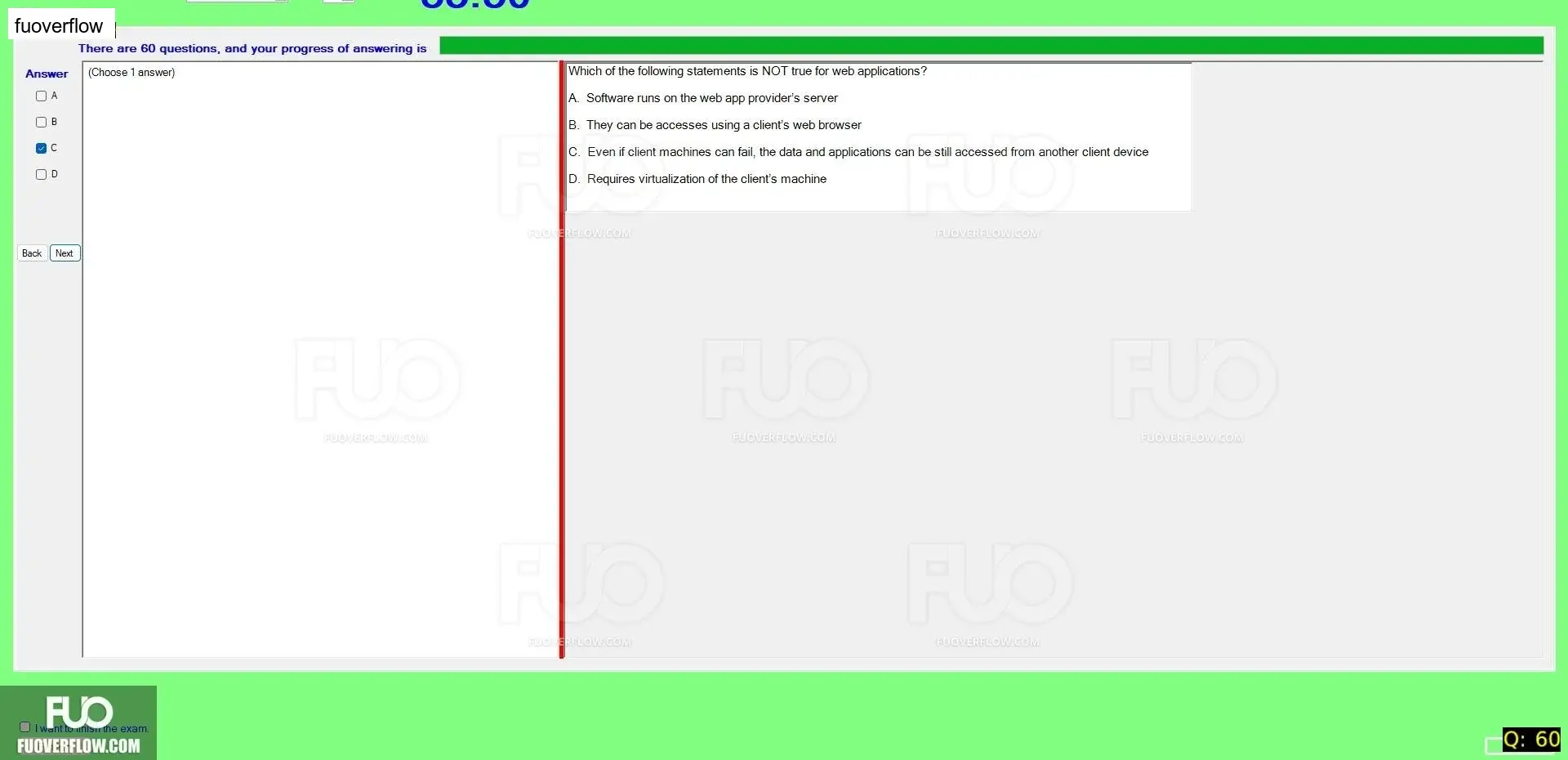Click the FUO fuoverflow.com logo
Screen dimensions: 1568x760
pyautogui.click(x=78, y=723)
